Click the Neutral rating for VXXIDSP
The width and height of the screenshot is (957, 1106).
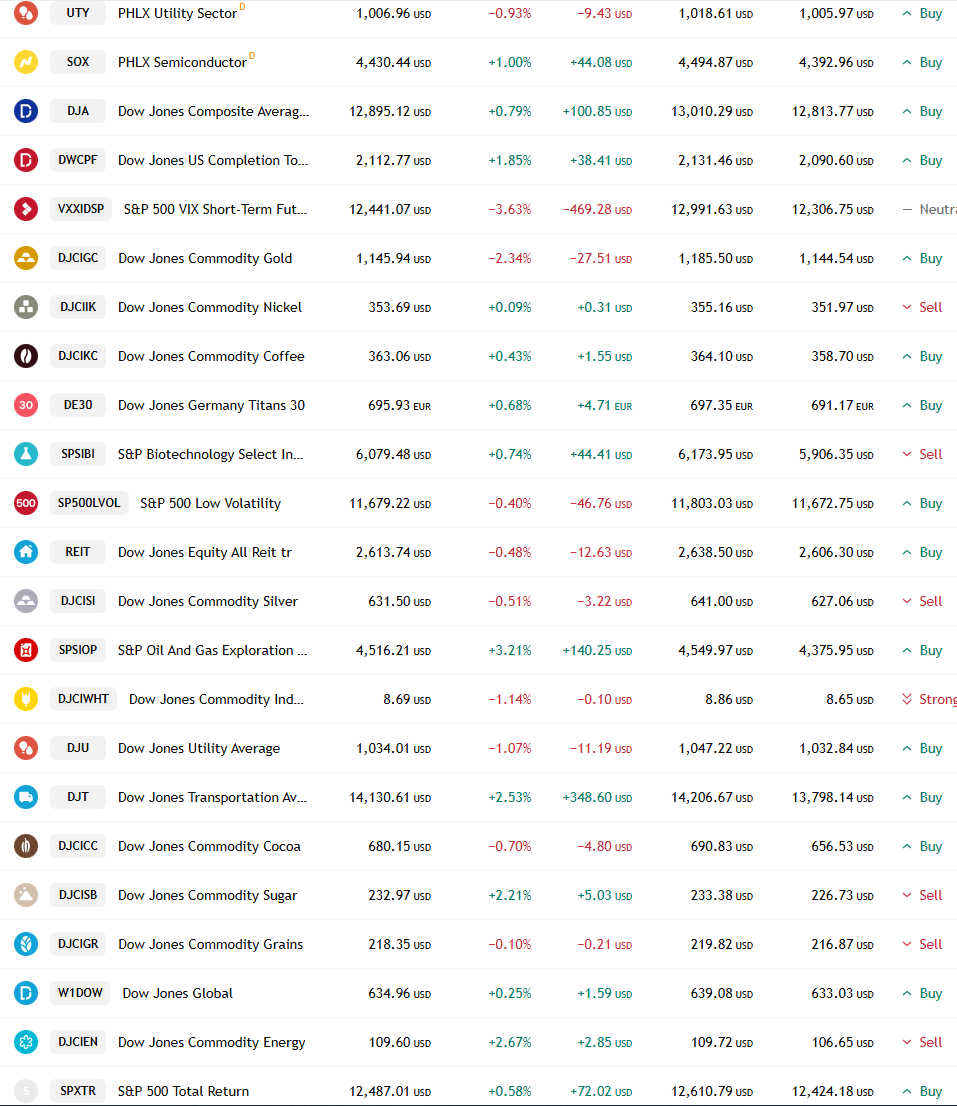(x=929, y=209)
